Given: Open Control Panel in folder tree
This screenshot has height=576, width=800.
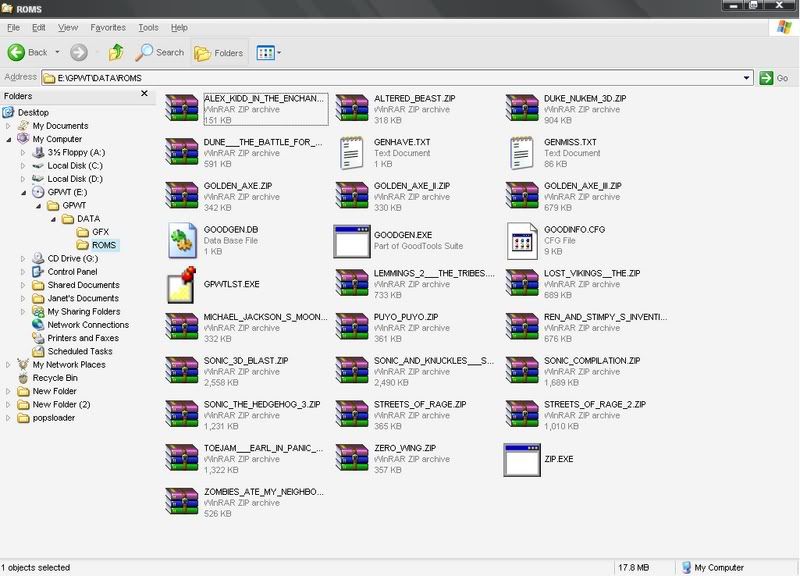Looking at the screenshot, I should (64, 271).
